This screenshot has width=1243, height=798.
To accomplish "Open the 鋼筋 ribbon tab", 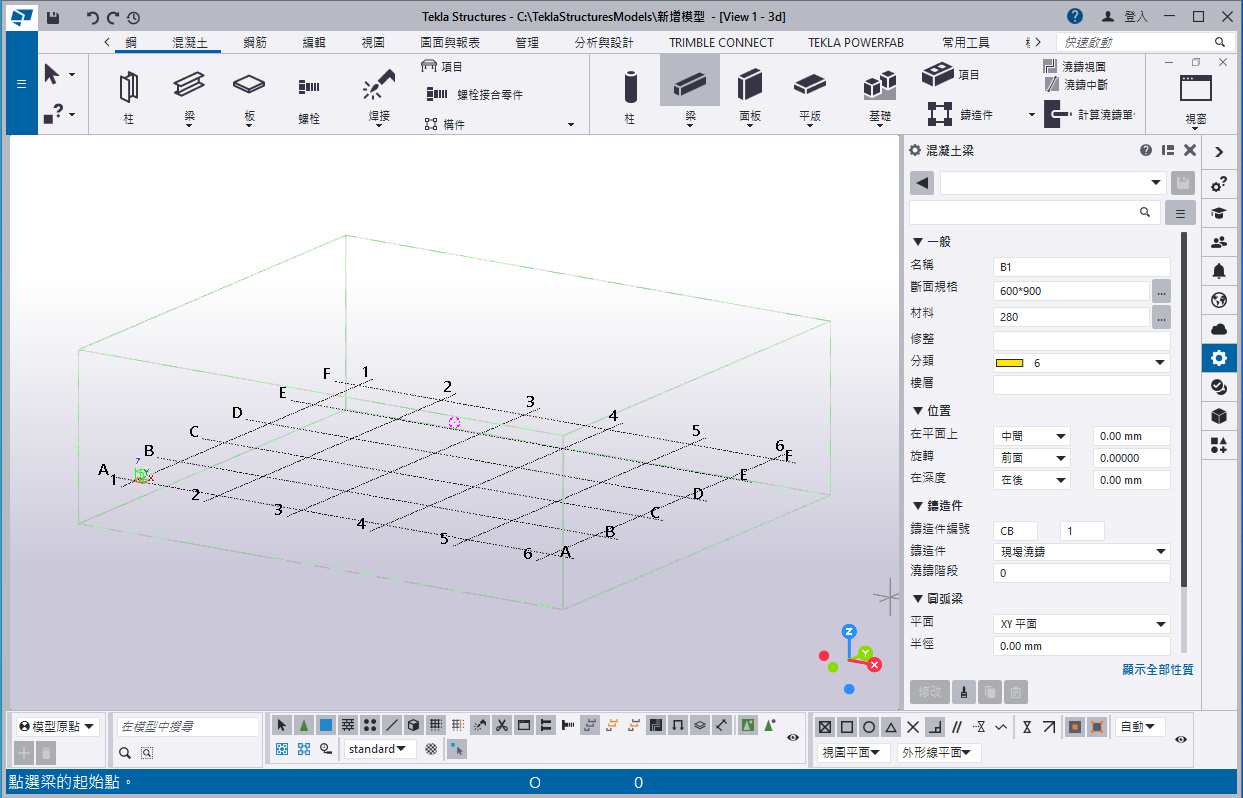I will 255,43.
